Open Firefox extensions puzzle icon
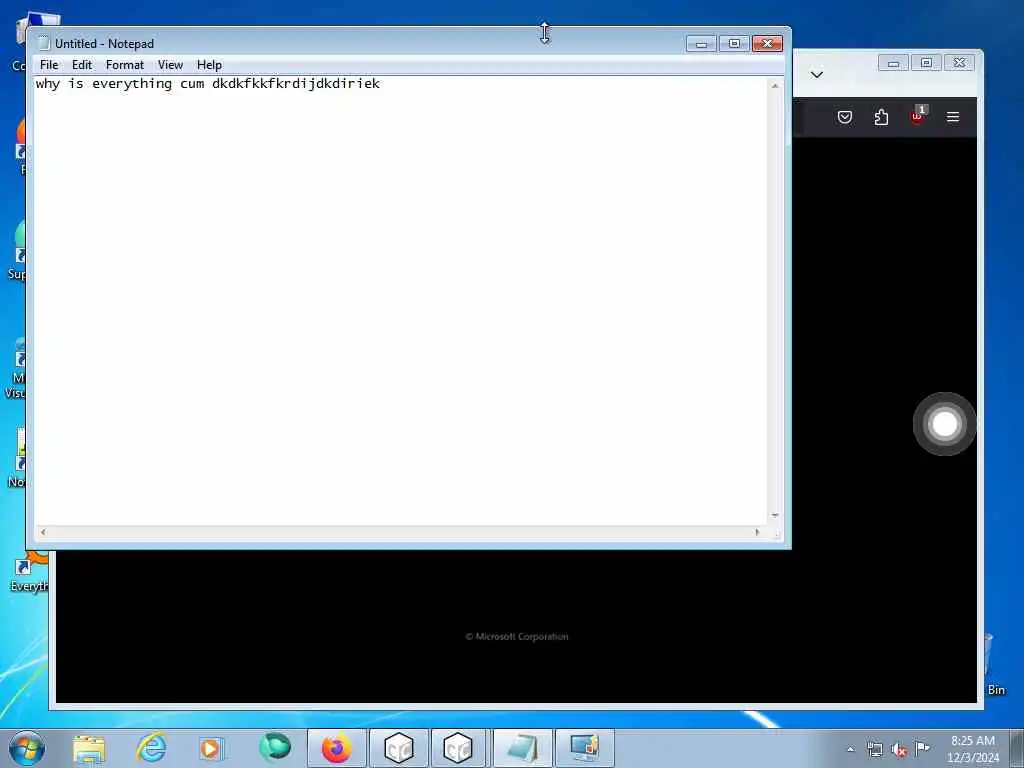The height and width of the screenshot is (768, 1024). click(x=881, y=117)
